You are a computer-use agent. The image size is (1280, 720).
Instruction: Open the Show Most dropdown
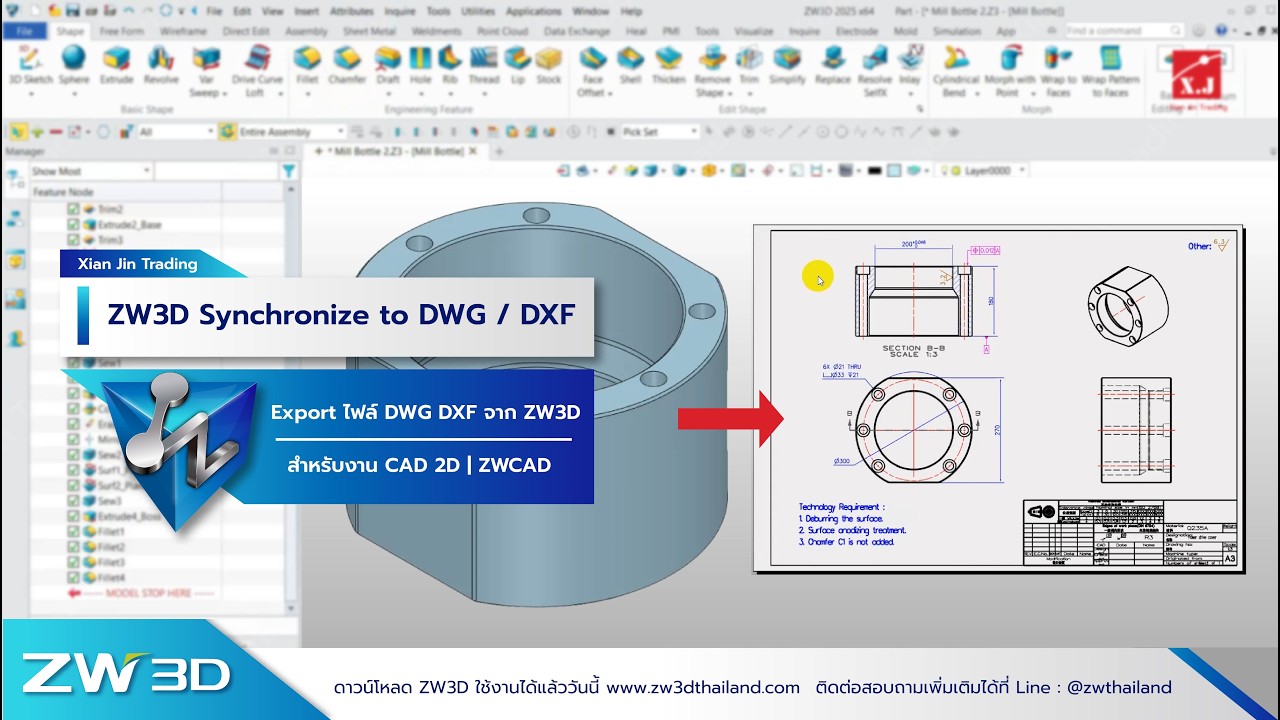(x=90, y=172)
